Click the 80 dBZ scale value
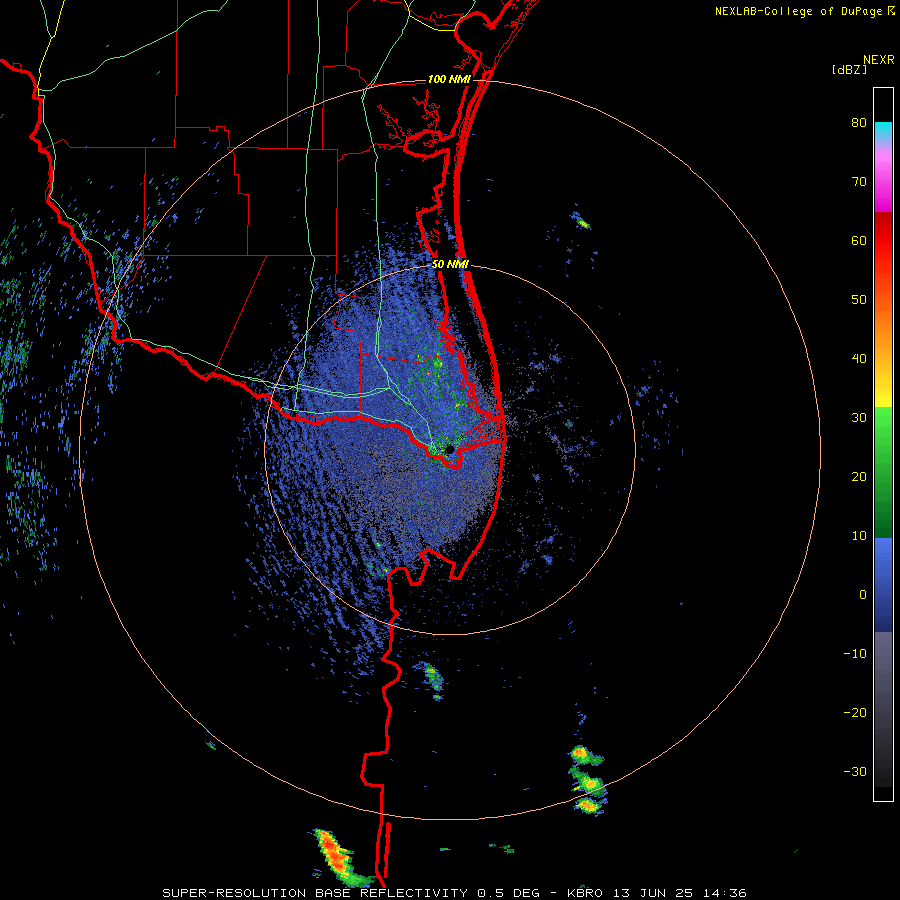This screenshot has height=900, width=900. pyautogui.click(x=859, y=123)
